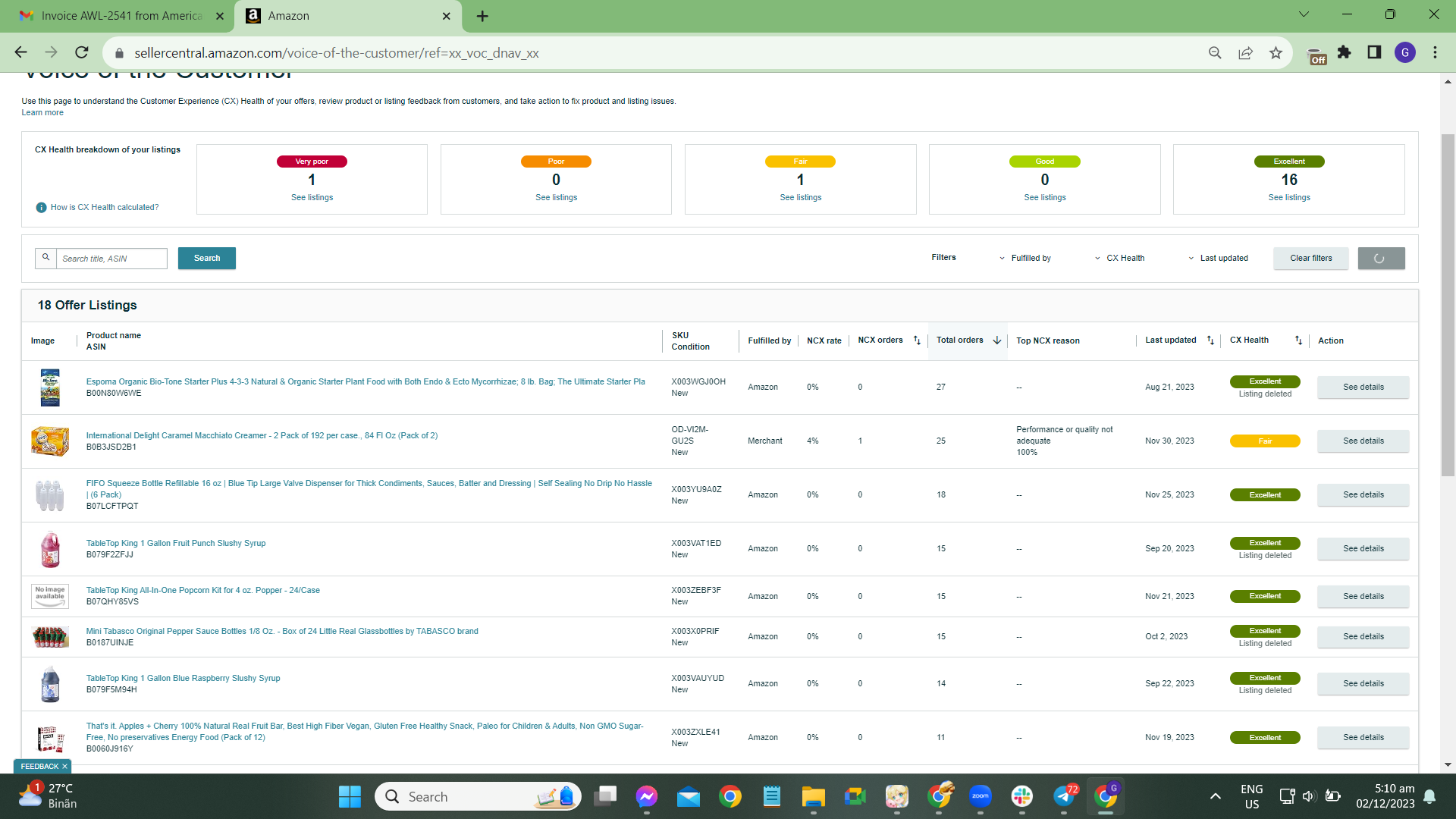This screenshot has height=819, width=1456.
Task: Click the Search button
Action: coord(207,259)
